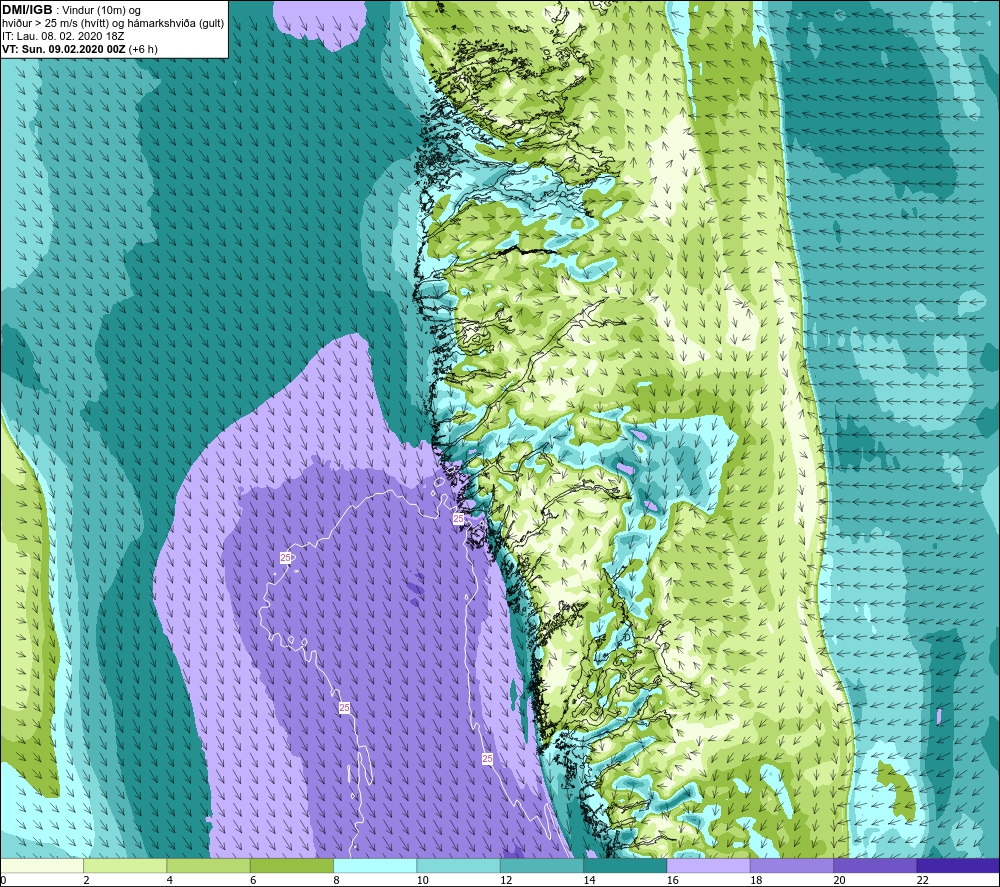Image resolution: width=1000 pixels, height=887 pixels.
Task: Click the legend scale value 0
Action: pyautogui.click(x=3, y=881)
